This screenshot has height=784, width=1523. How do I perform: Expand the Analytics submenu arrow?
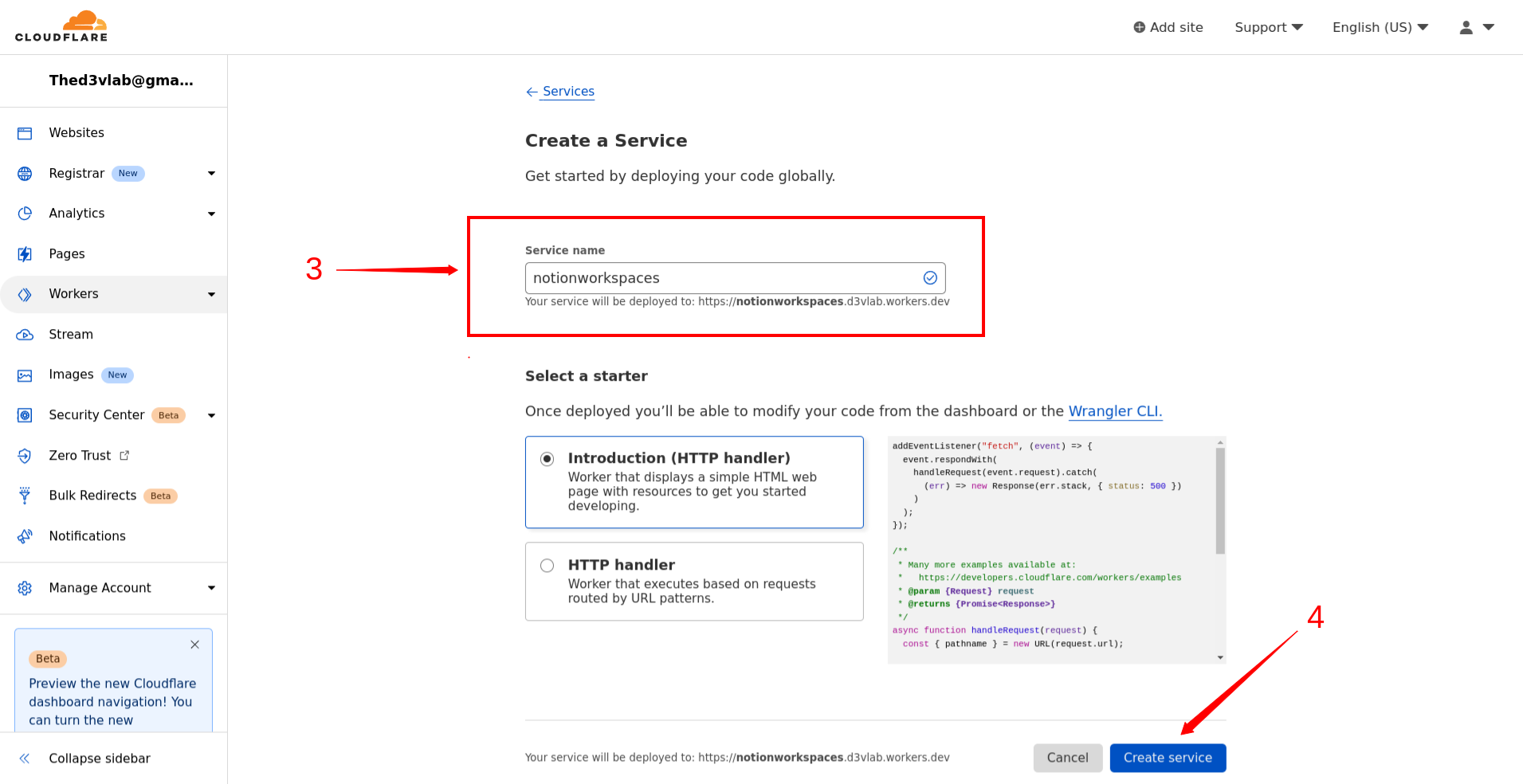211,214
